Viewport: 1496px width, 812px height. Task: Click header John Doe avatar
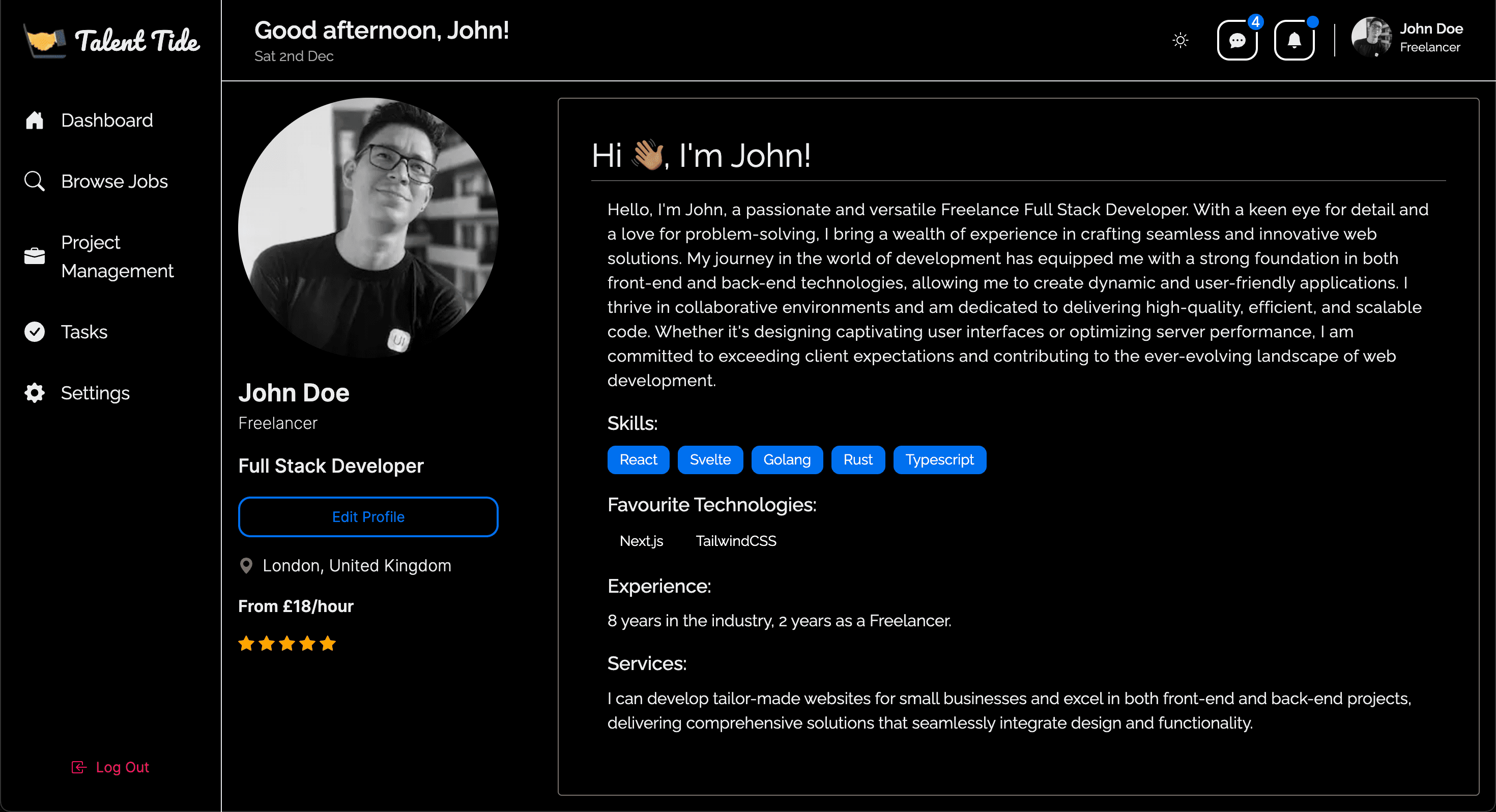click(x=1371, y=37)
